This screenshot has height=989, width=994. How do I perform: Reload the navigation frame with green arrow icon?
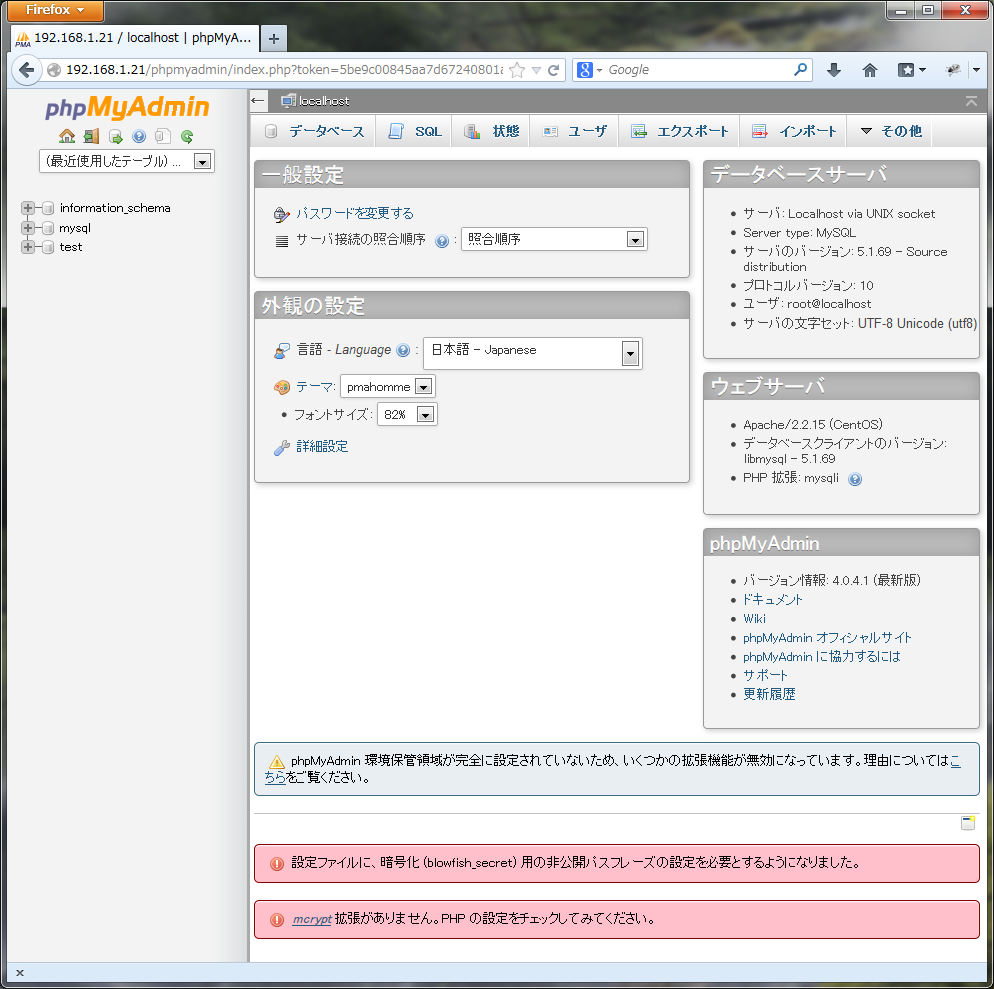pos(187,136)
